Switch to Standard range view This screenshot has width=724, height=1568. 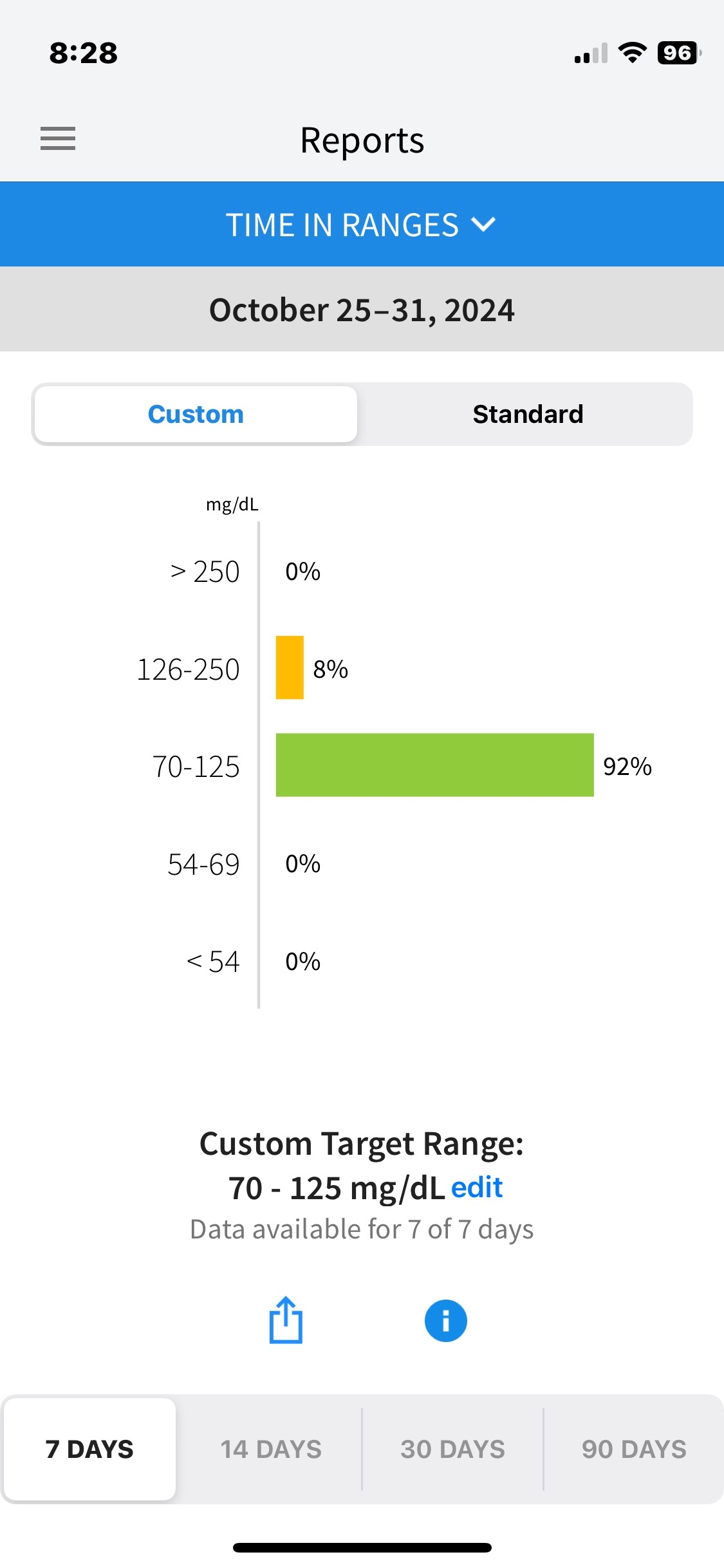[x=528, y=415]
